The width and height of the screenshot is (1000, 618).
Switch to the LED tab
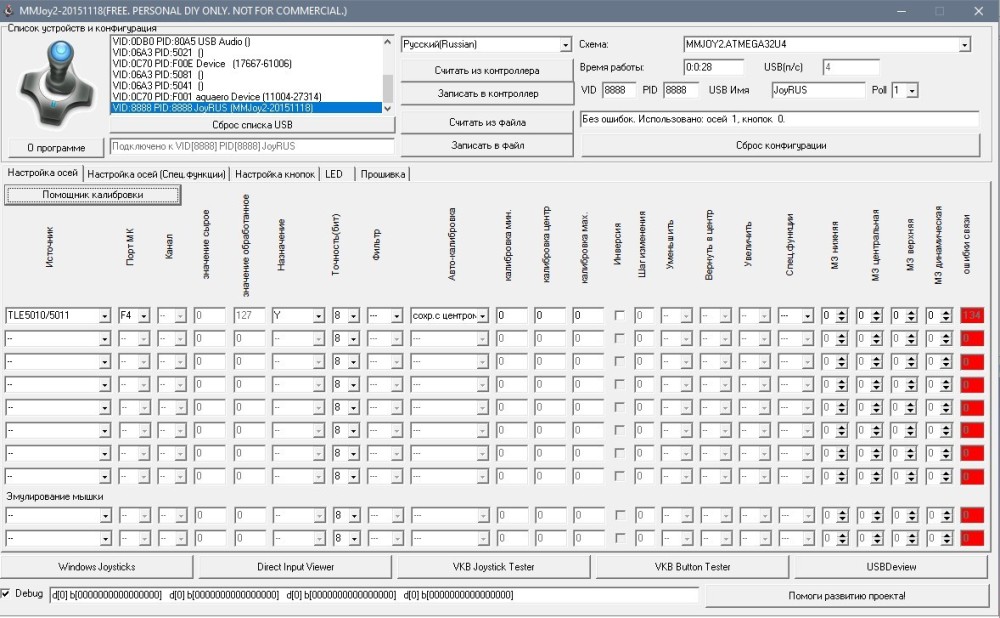tap(333, 174)
